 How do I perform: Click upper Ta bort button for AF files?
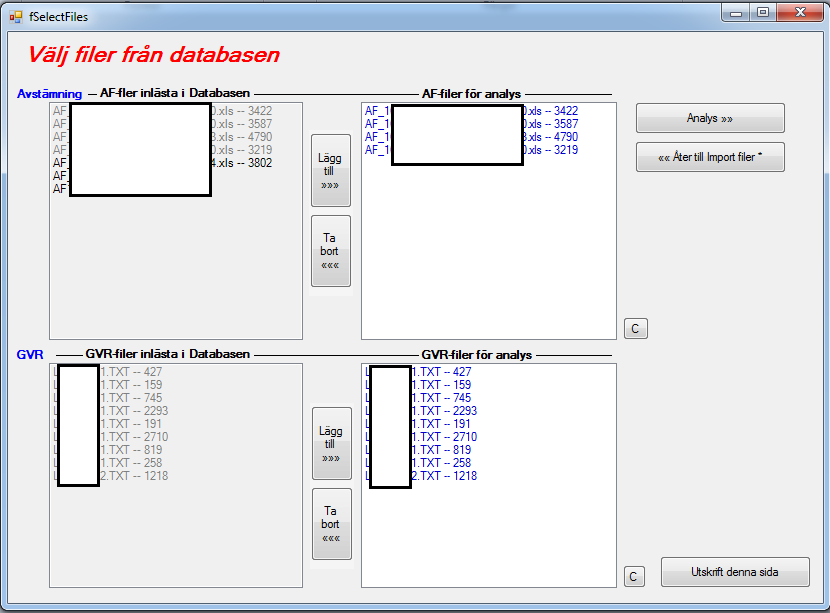[x=330, y=251]
